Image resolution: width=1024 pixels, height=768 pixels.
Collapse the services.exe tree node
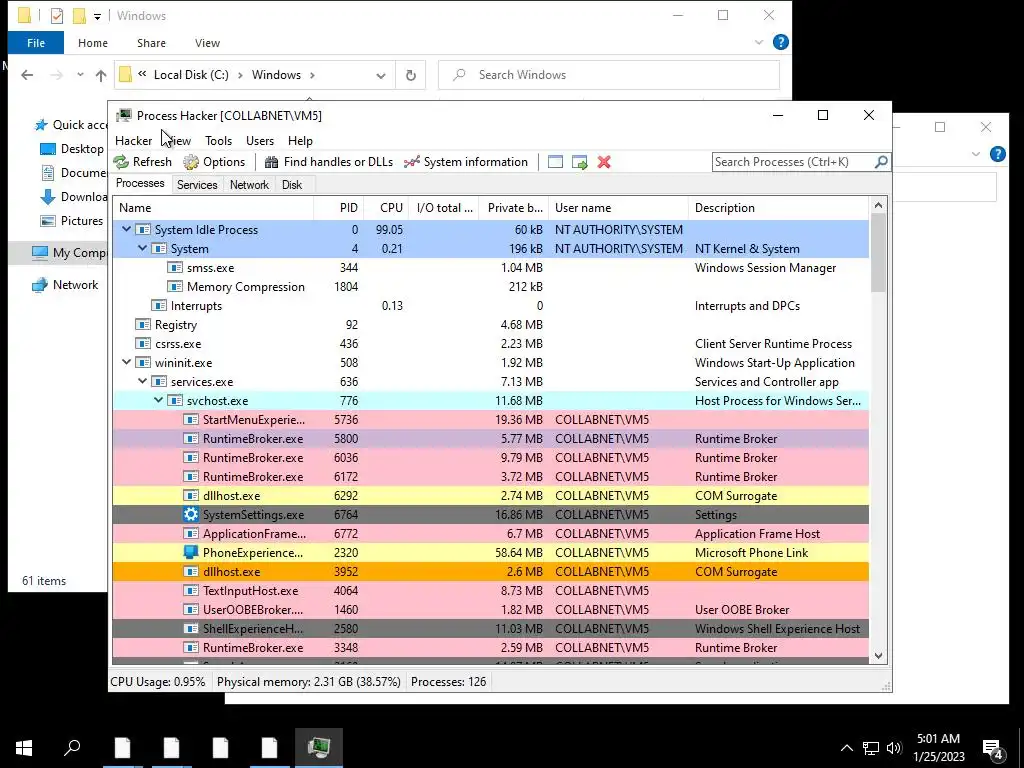coord(142,381)
